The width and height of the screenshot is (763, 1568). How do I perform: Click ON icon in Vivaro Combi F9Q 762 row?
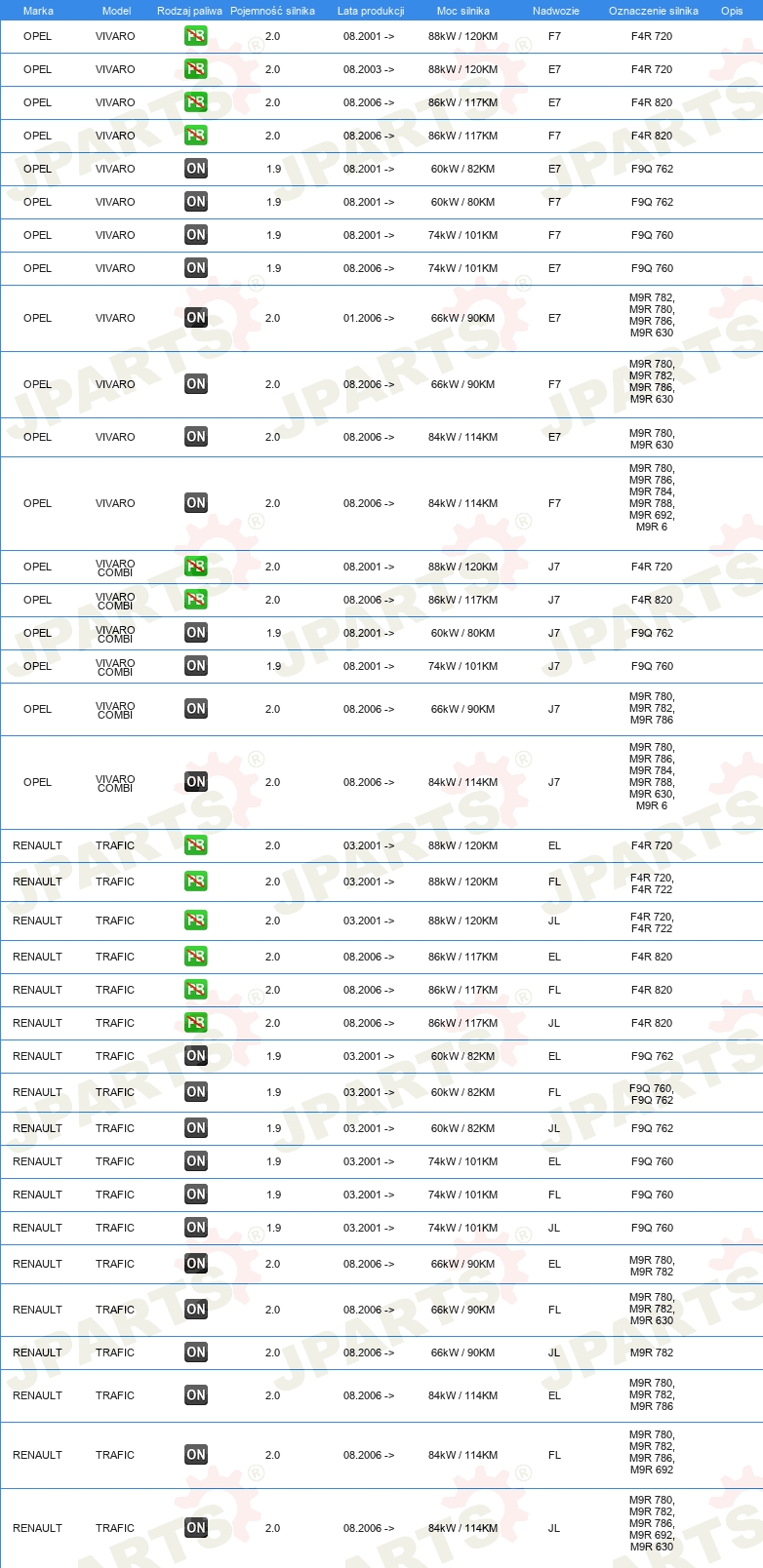click(x=196, y=633)
